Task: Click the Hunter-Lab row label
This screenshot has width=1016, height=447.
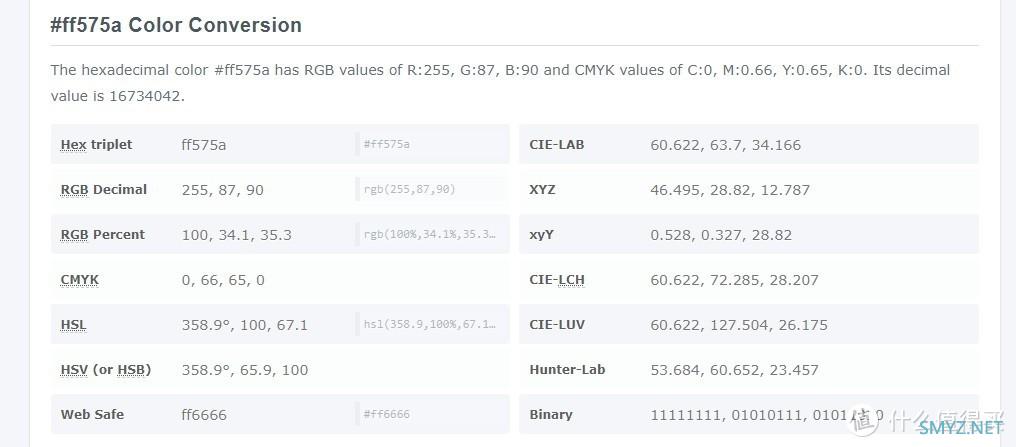Action: pyautogui.click(x=567, y=370)
